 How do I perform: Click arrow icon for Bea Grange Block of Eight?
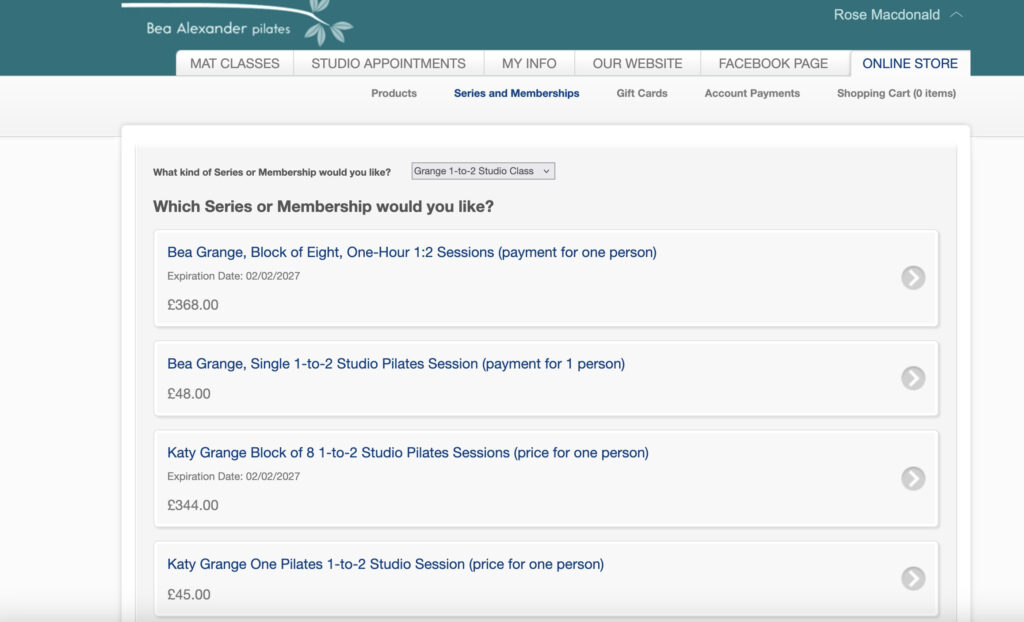[x=913, y=278]
